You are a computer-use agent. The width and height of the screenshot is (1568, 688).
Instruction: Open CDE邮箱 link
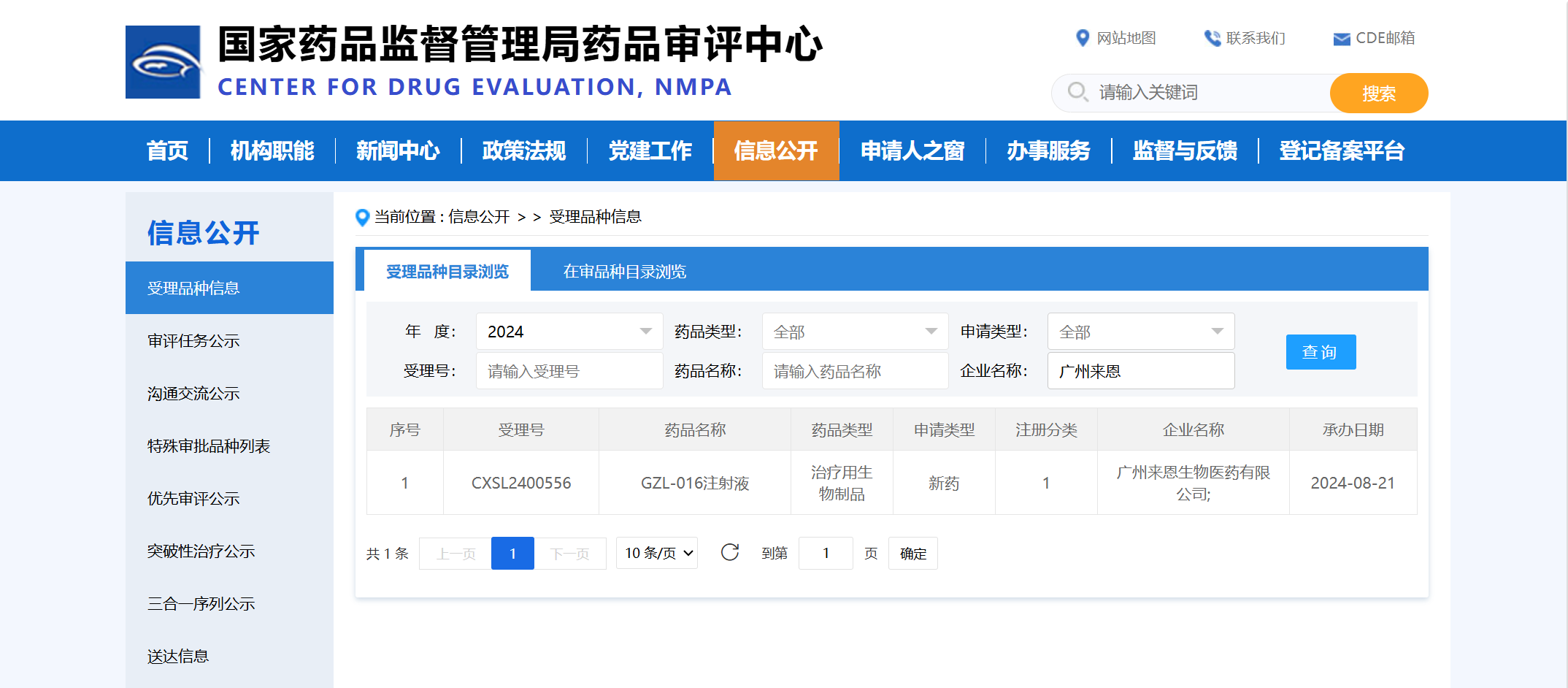(1385, 38)
